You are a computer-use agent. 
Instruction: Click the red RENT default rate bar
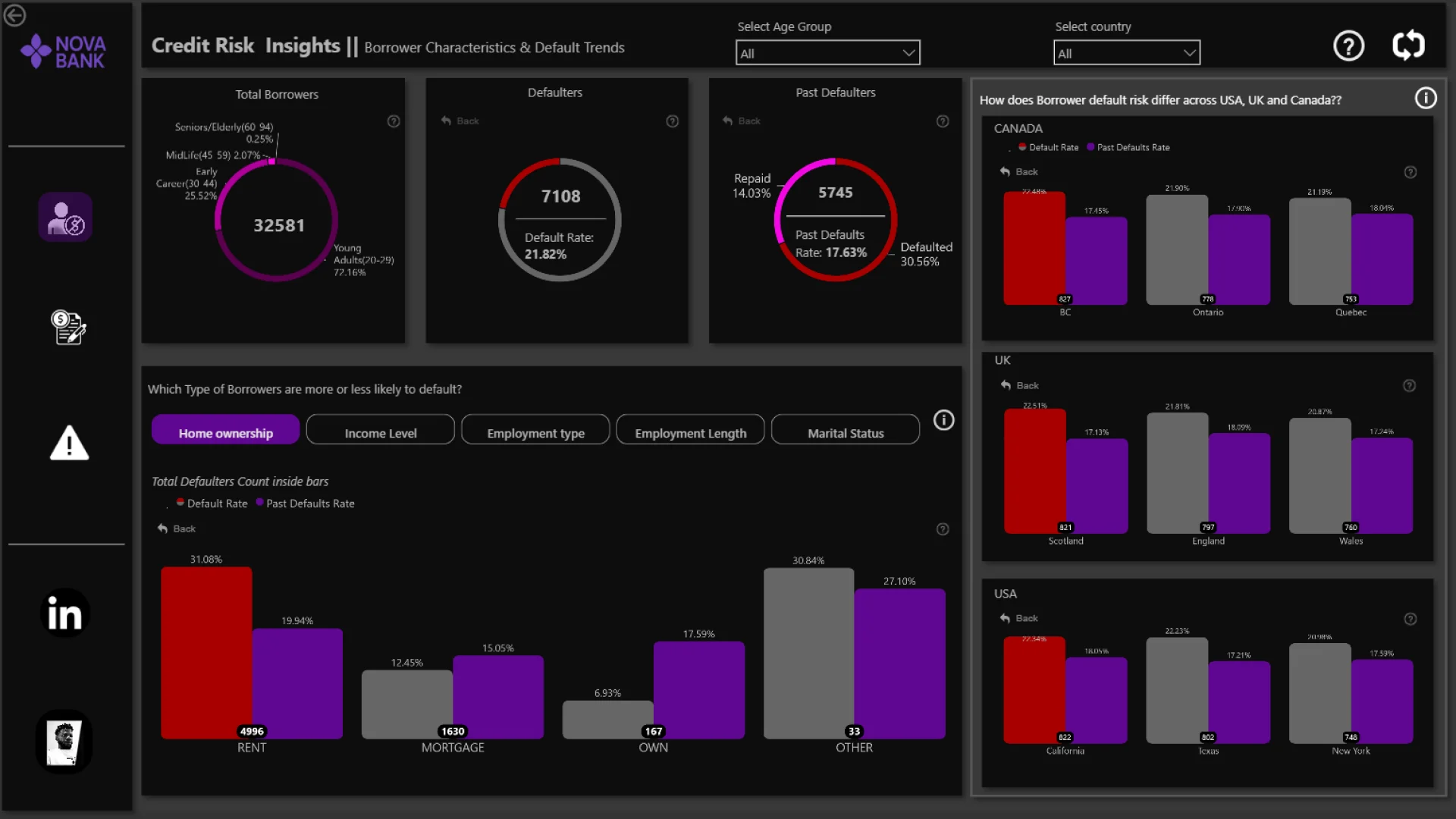tap(206, 652)
